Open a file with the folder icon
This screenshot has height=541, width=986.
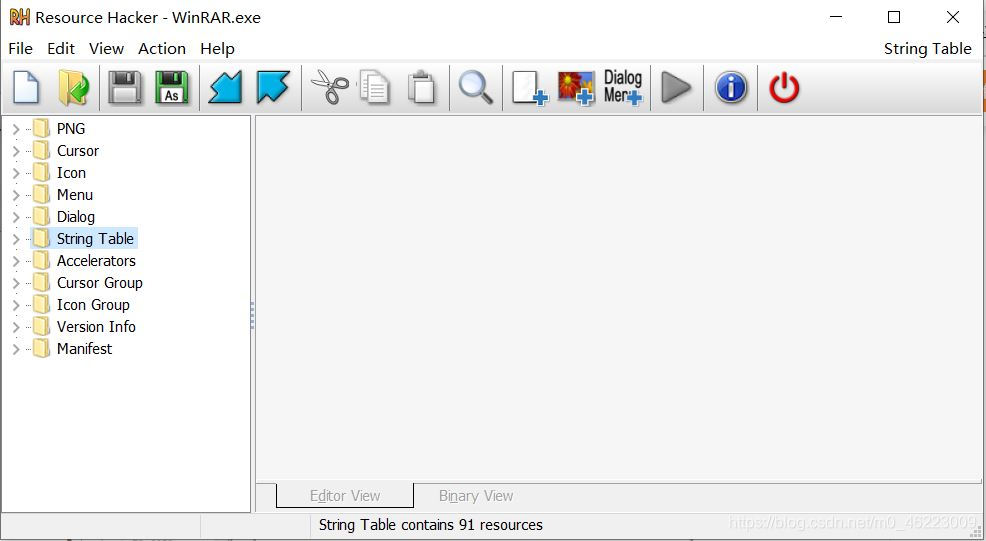point(74,87)
